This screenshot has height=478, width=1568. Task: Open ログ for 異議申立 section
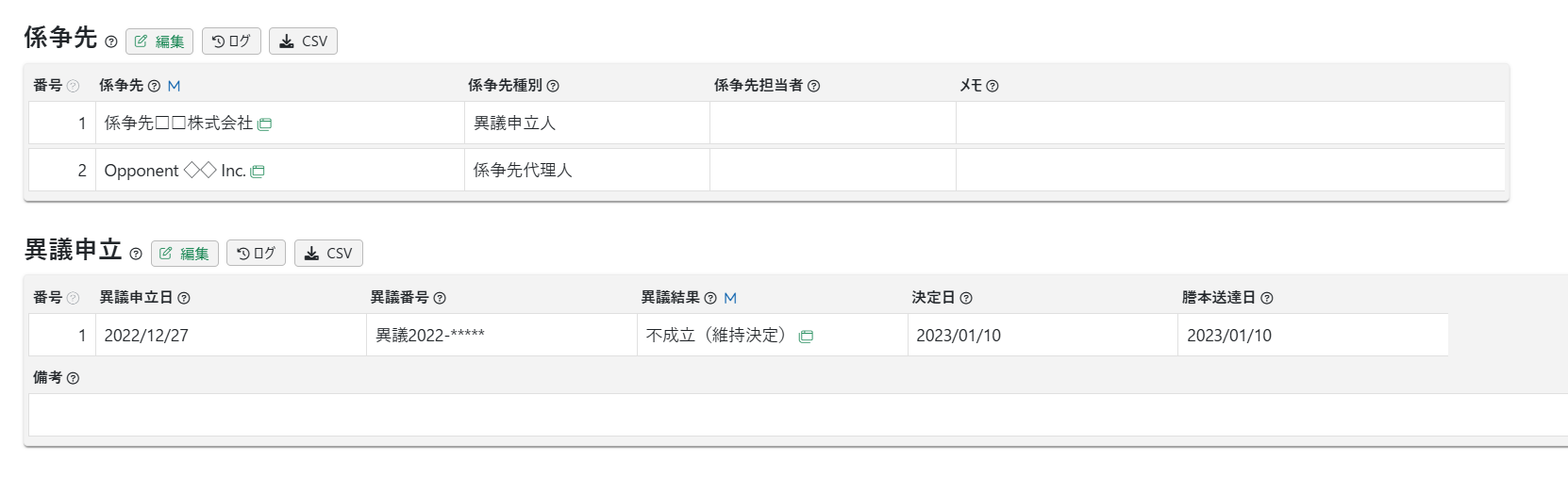pos(256,254)
